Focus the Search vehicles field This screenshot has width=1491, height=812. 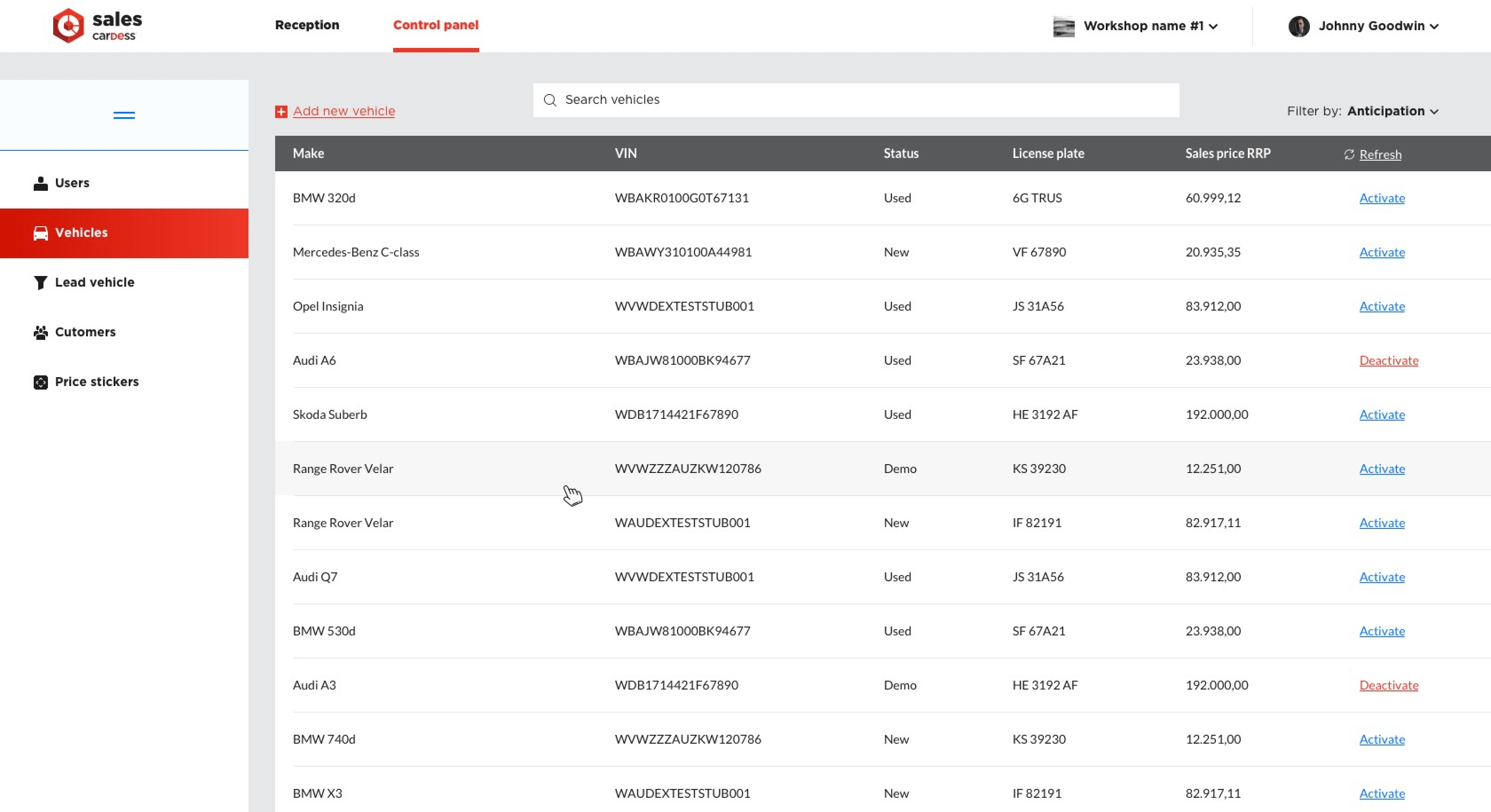pos(856,100)
